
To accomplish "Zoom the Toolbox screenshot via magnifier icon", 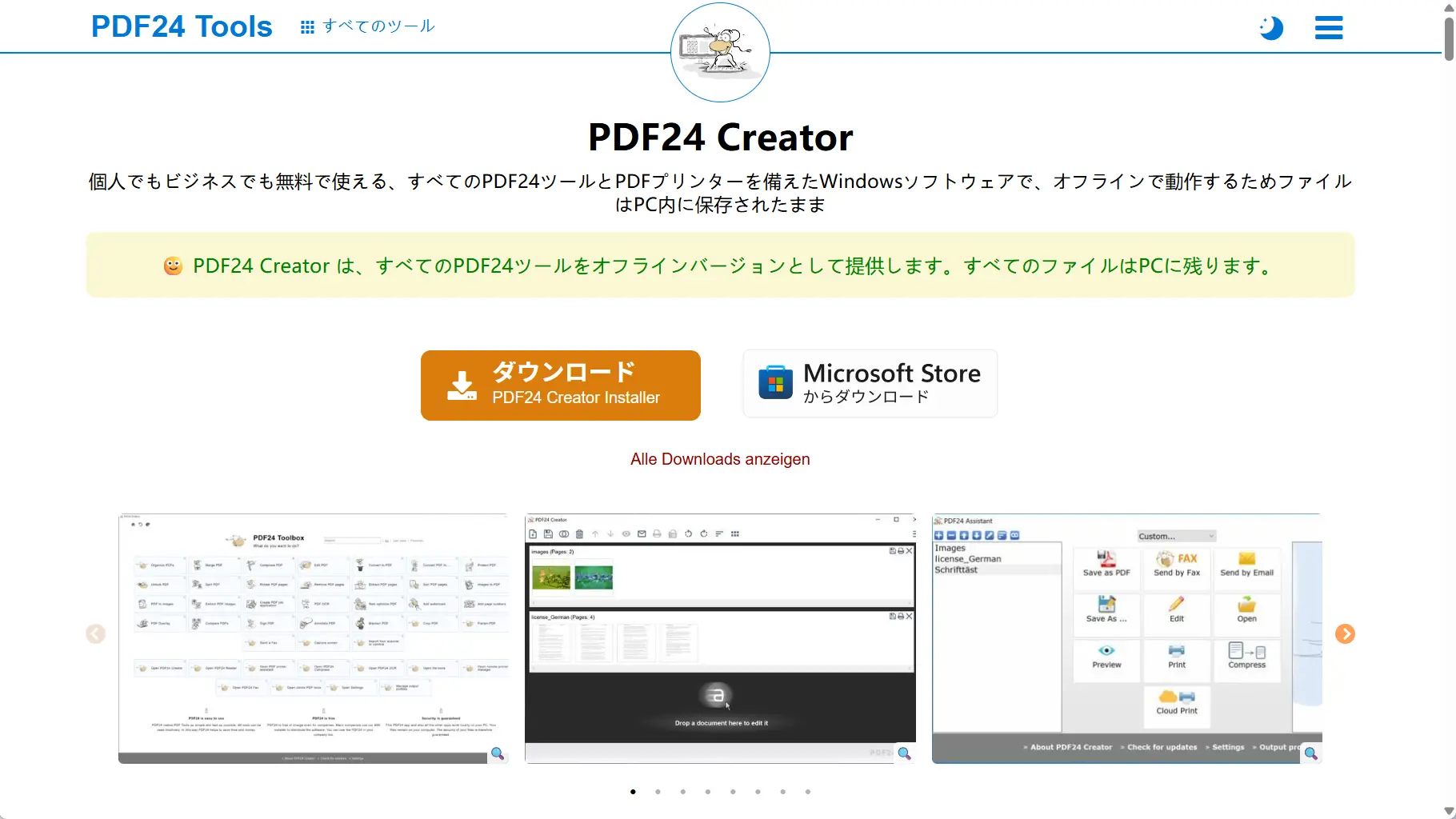I will click(498, 753).
